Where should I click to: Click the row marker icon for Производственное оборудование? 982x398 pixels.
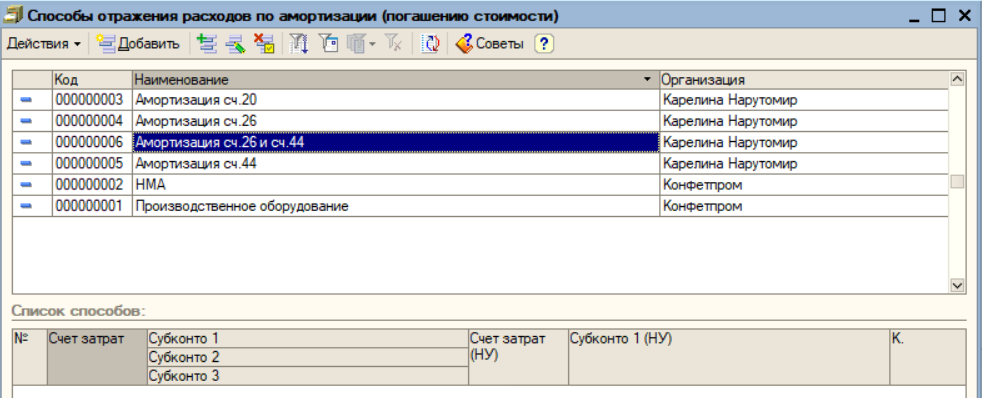pyautogui.click(x=26, y=207)
